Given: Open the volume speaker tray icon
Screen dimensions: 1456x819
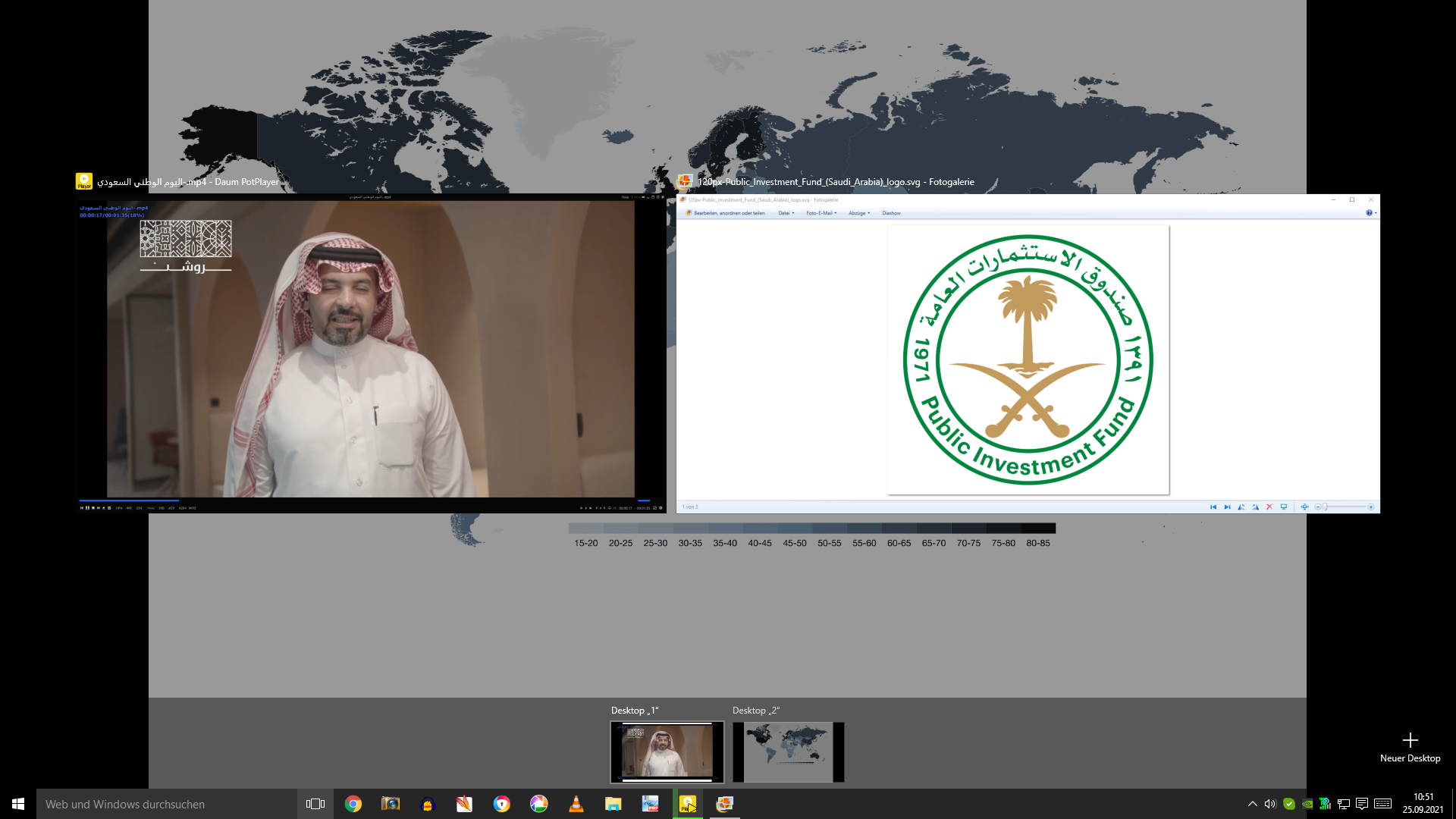Looking at the screenshot, I should 1270,804.
